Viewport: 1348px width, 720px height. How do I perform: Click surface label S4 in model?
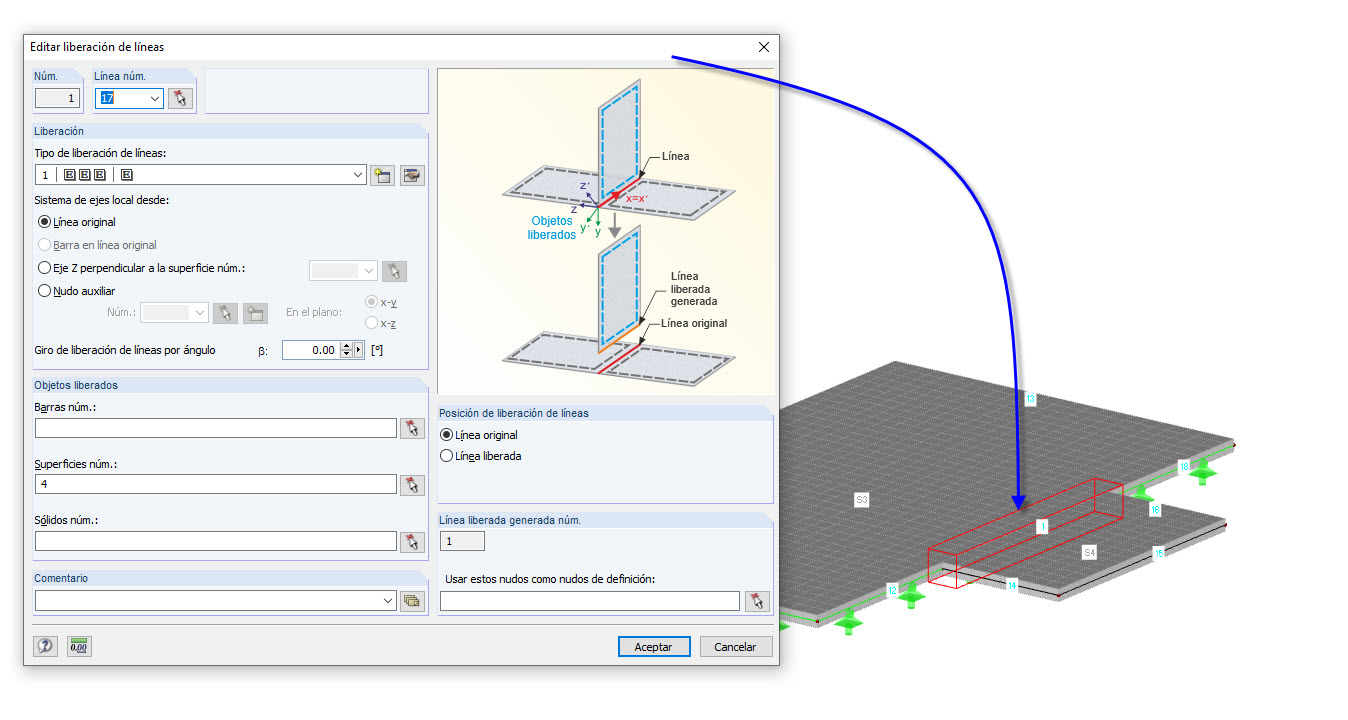tap(1089, 552)
